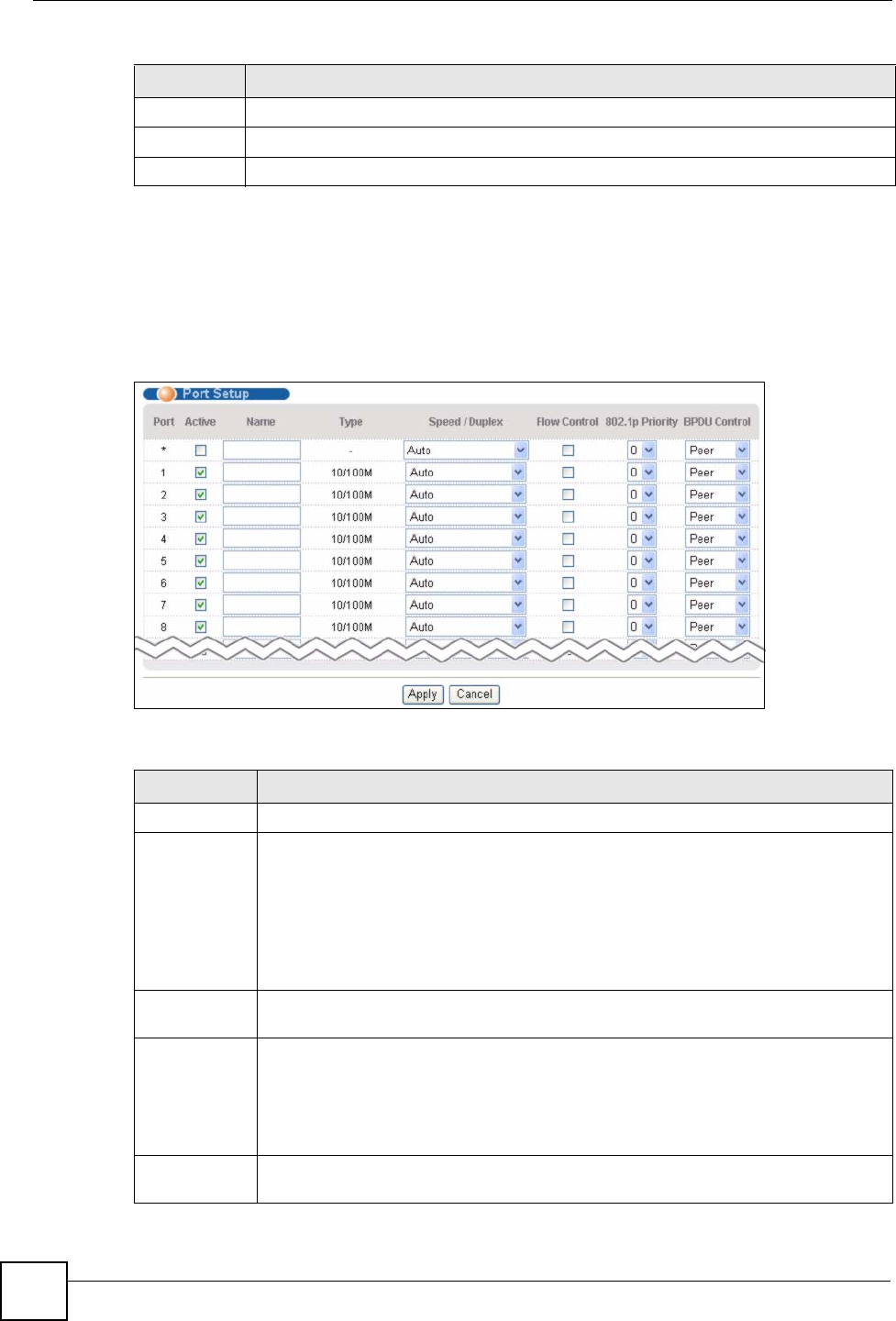This screenshot has height=1321, width=896.
Task: Click the Name field for port 2
Action: (x=261, y=494)
